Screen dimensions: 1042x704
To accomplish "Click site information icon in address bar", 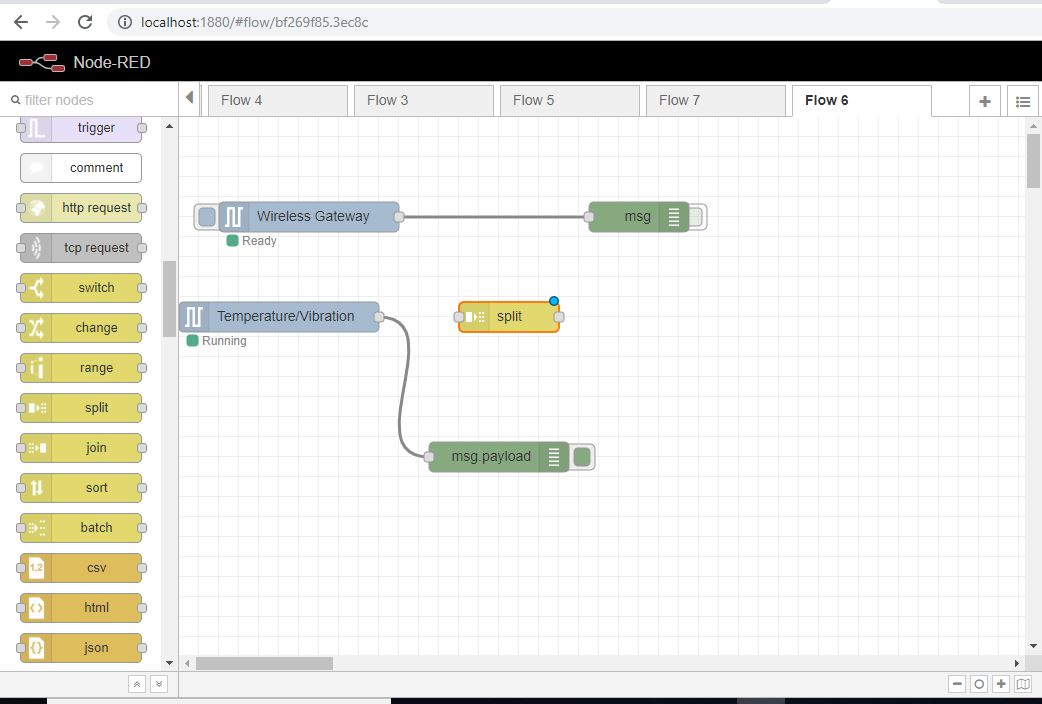I will pyautogui.click(x=124, y=22).
